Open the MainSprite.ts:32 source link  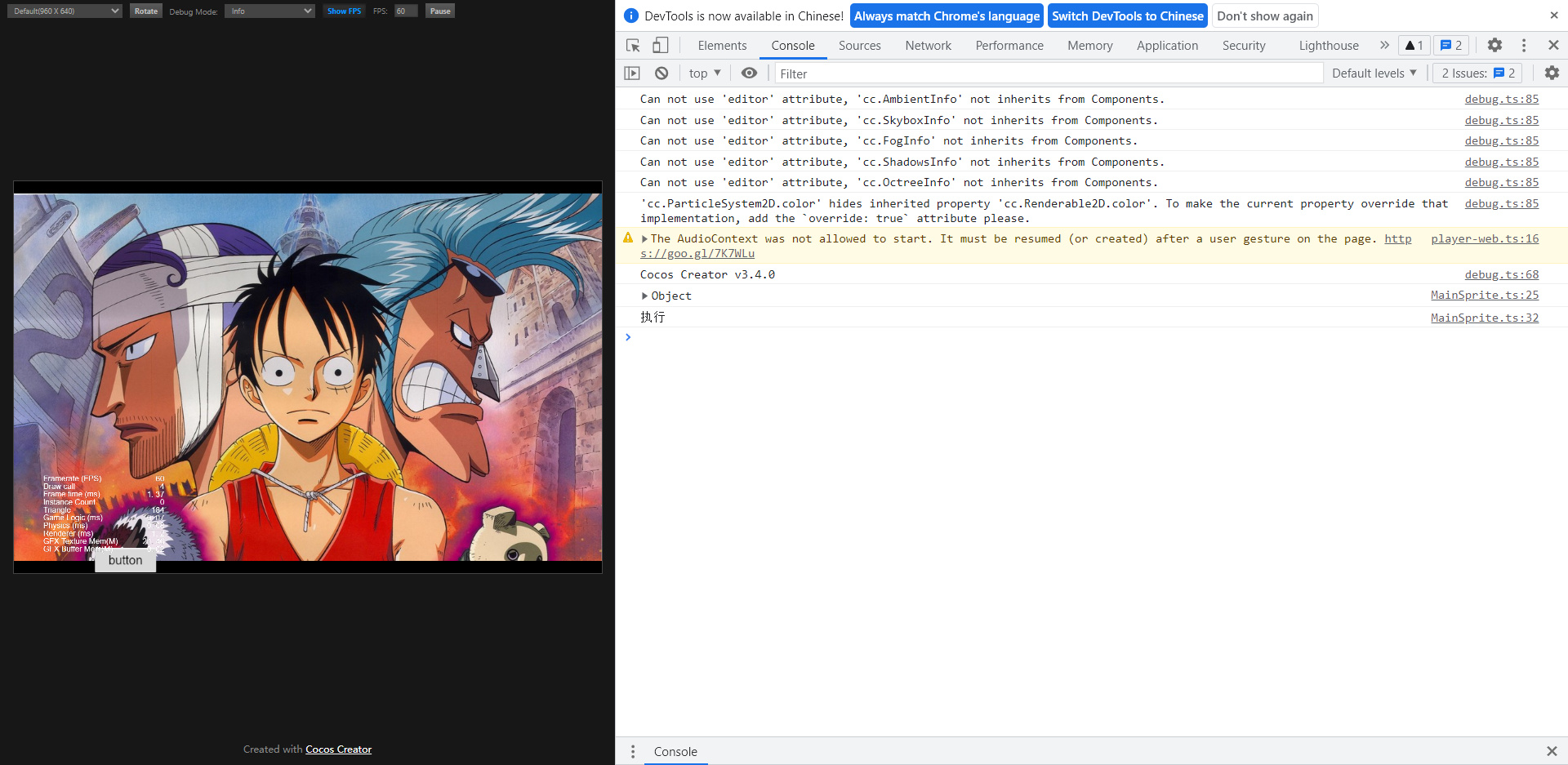pyautogui.click(x=1485, y=318)
